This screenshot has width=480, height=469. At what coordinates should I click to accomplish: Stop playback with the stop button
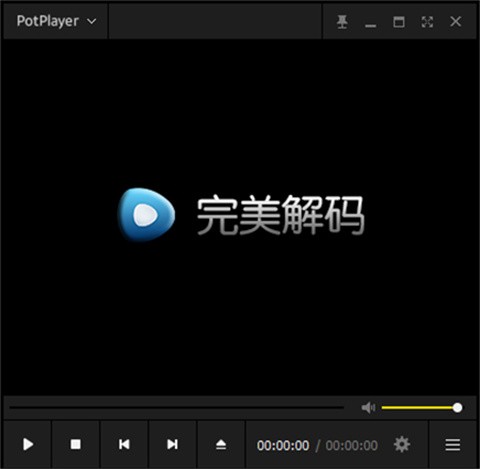point(76,444)
